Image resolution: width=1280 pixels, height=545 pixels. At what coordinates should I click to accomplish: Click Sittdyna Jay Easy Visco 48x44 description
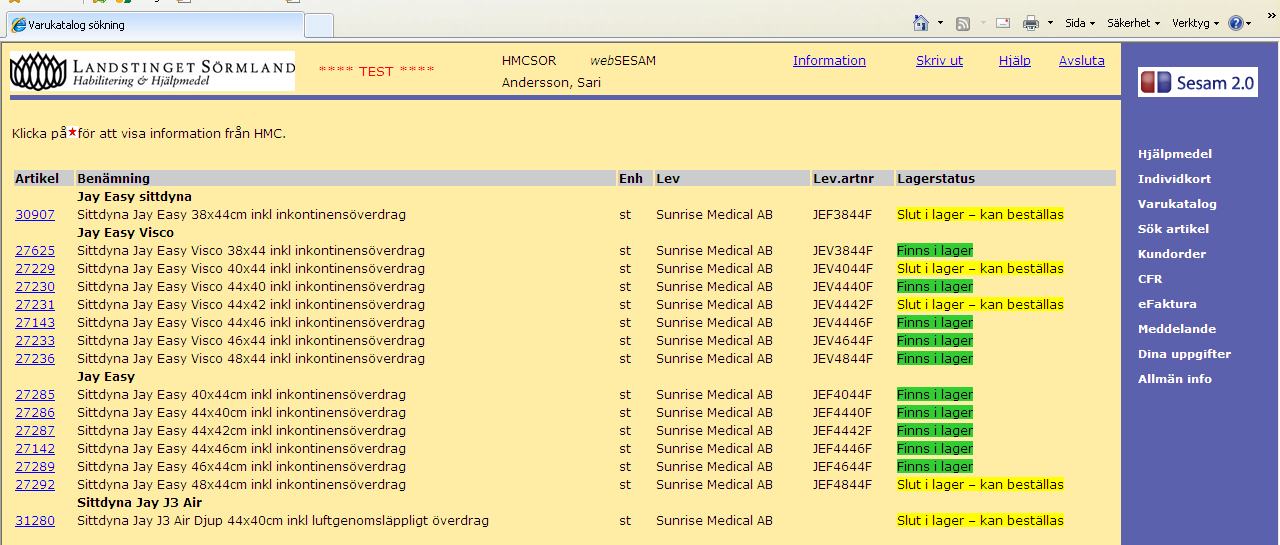(251, 359)
